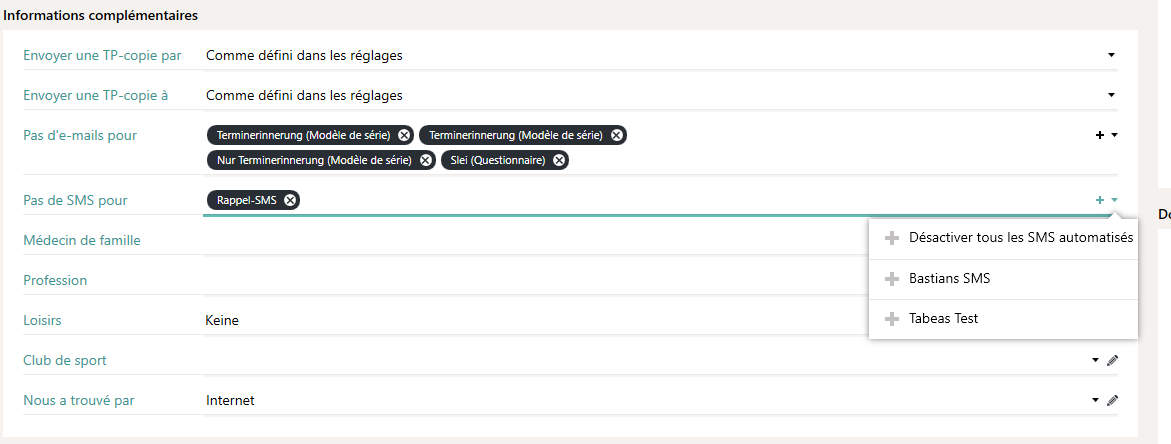This screenshot has height=444, width=1171.
Task: Remove the Nur Terminerinnerung tag
Action: tap(426, 160)
